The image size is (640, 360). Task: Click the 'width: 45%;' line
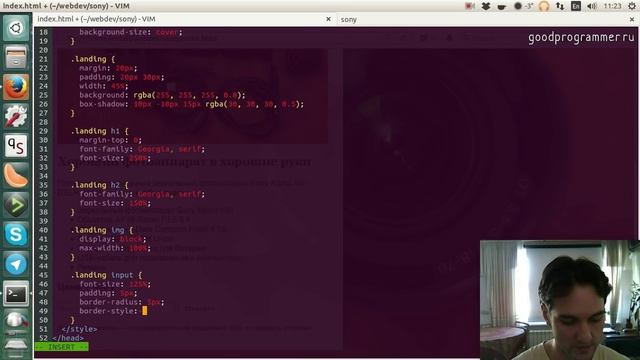point(104,86)
